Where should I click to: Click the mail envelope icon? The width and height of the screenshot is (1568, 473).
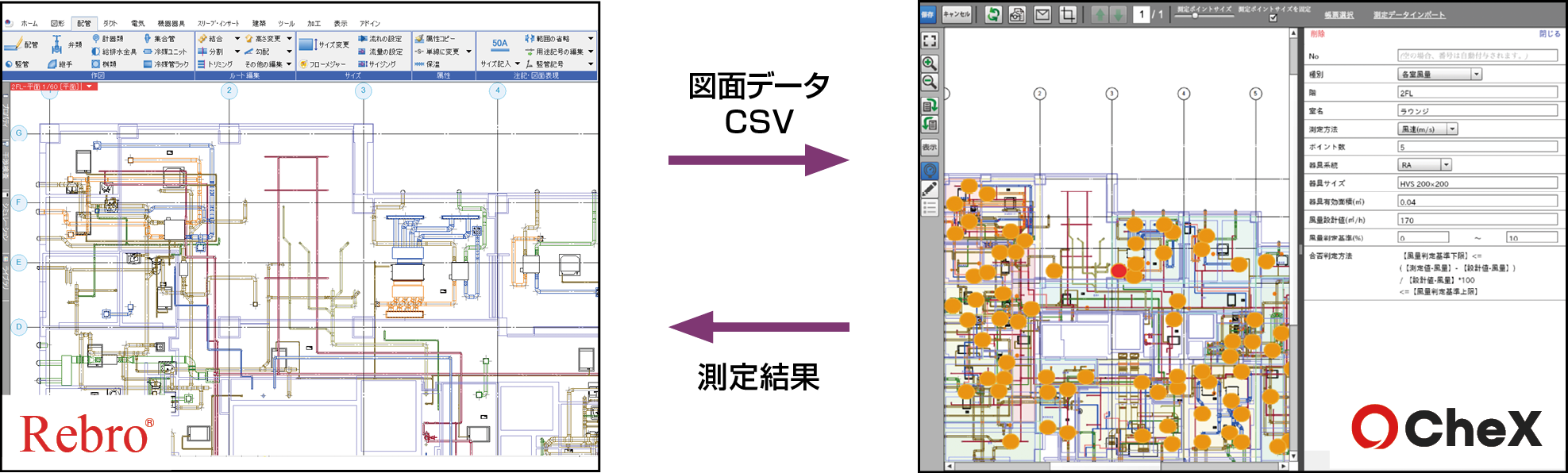coord(1042,14)
